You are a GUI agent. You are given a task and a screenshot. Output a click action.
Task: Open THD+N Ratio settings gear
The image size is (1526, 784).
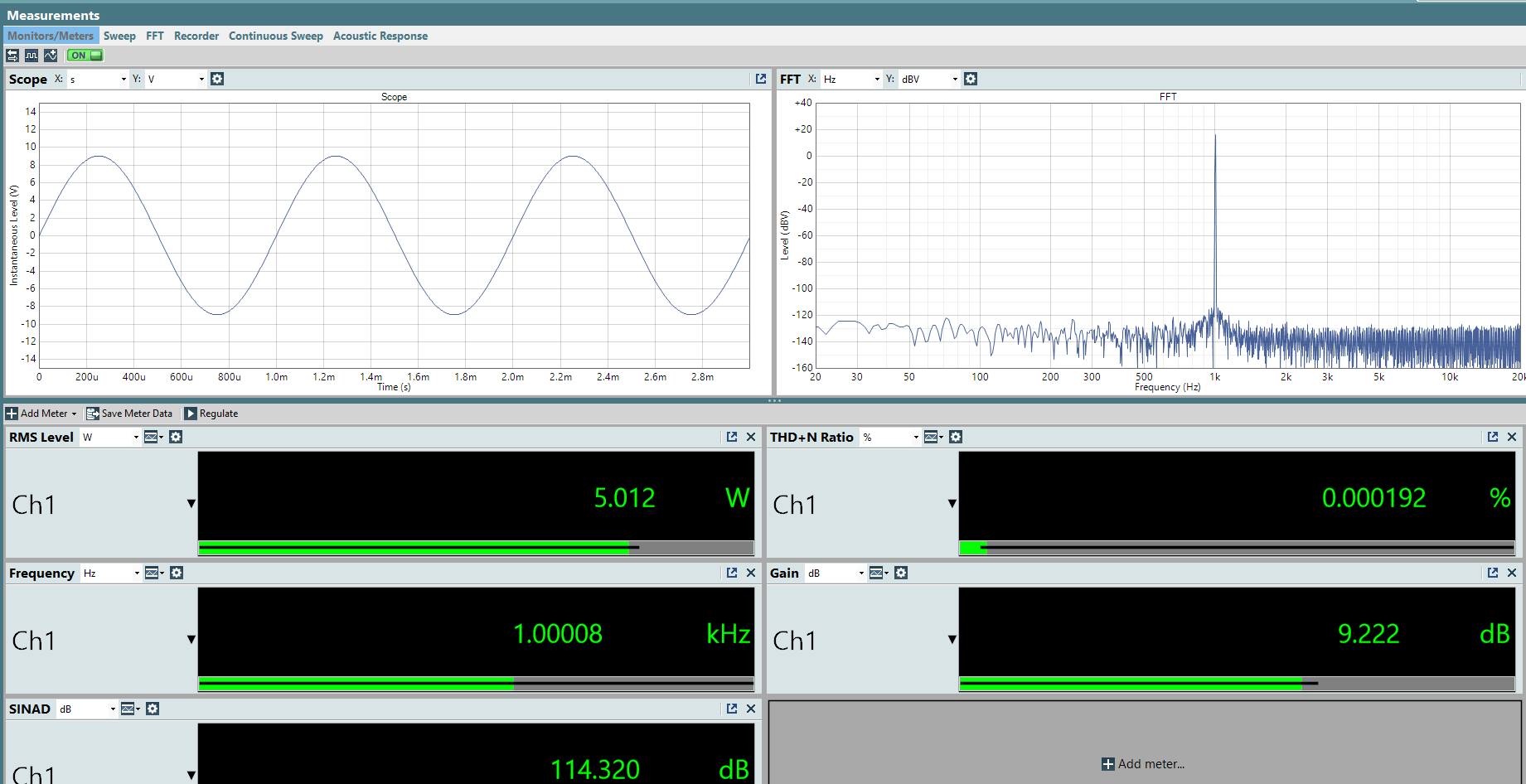point(956,437)
